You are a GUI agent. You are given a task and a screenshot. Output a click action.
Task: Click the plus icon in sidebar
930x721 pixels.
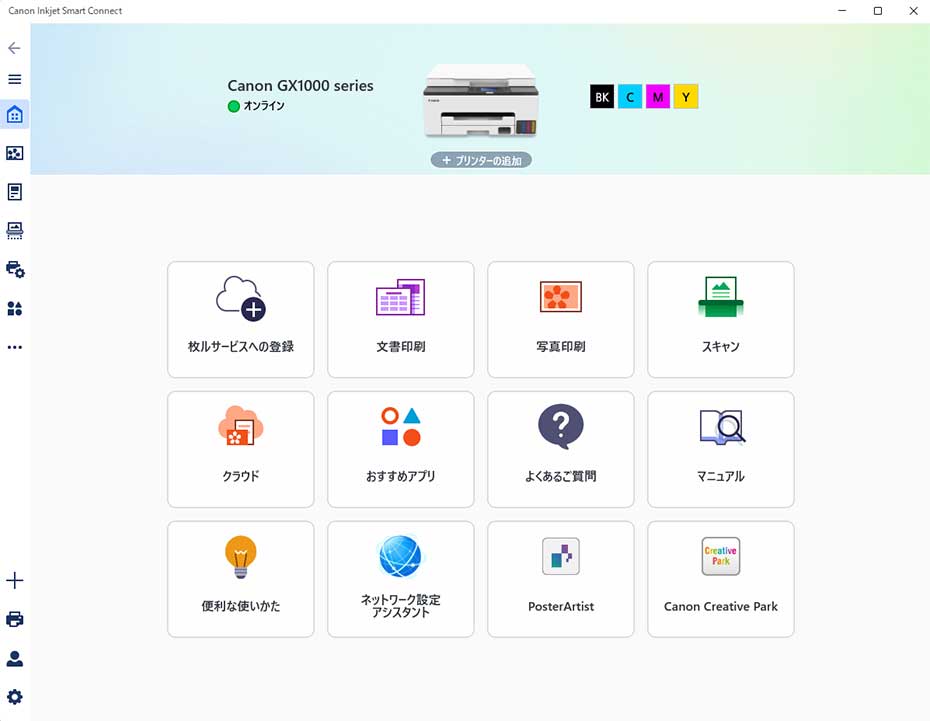(14, 580)
